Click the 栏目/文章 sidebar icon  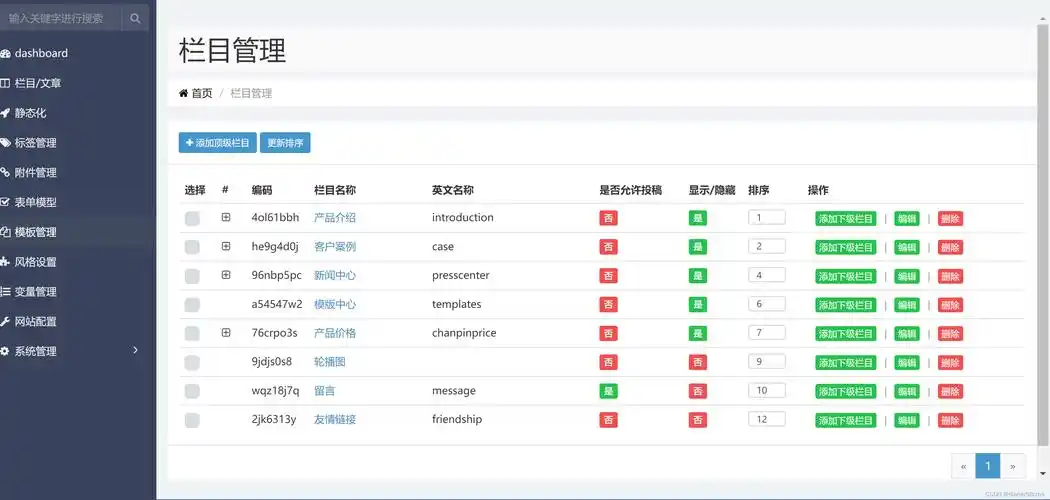click(x=5, y=84)
